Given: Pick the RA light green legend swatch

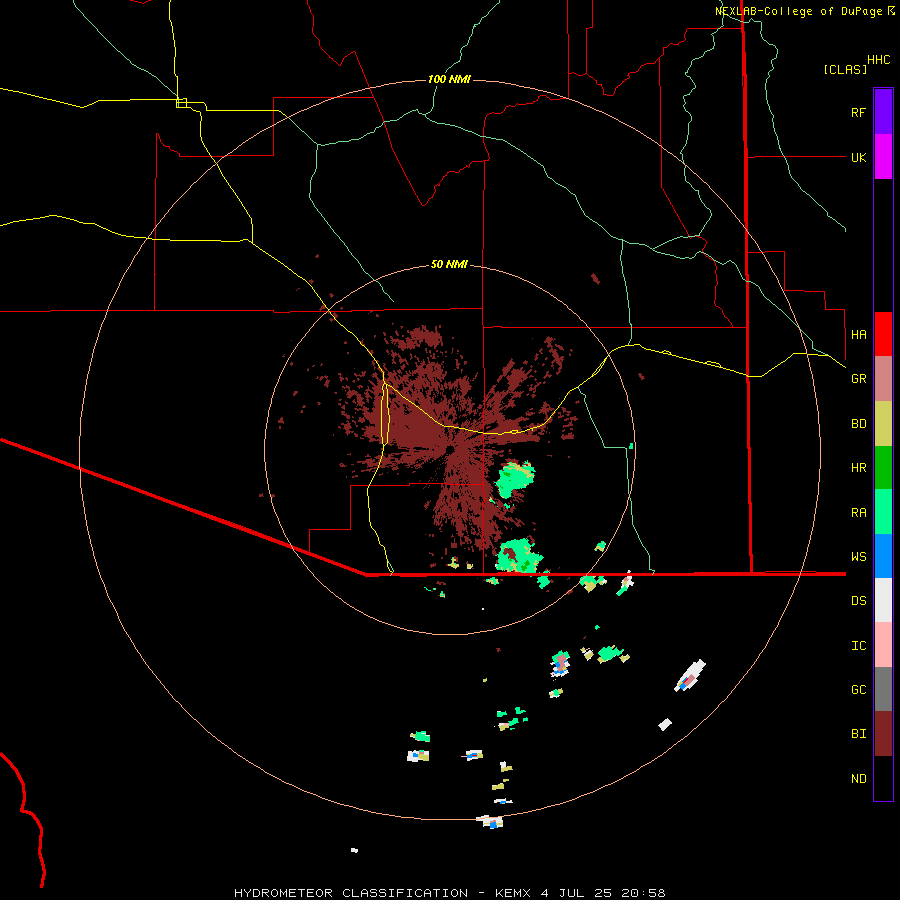Looking at the screenshot, I should pyautogui.click(x=883, y=512).
